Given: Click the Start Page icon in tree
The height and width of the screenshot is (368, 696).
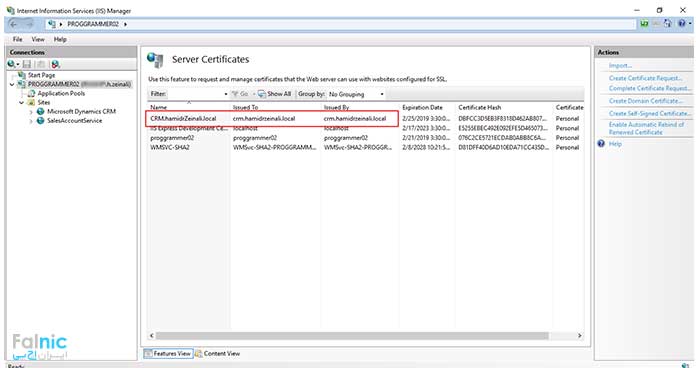Looking at the screenshot, I should click(x=21, y=75).
